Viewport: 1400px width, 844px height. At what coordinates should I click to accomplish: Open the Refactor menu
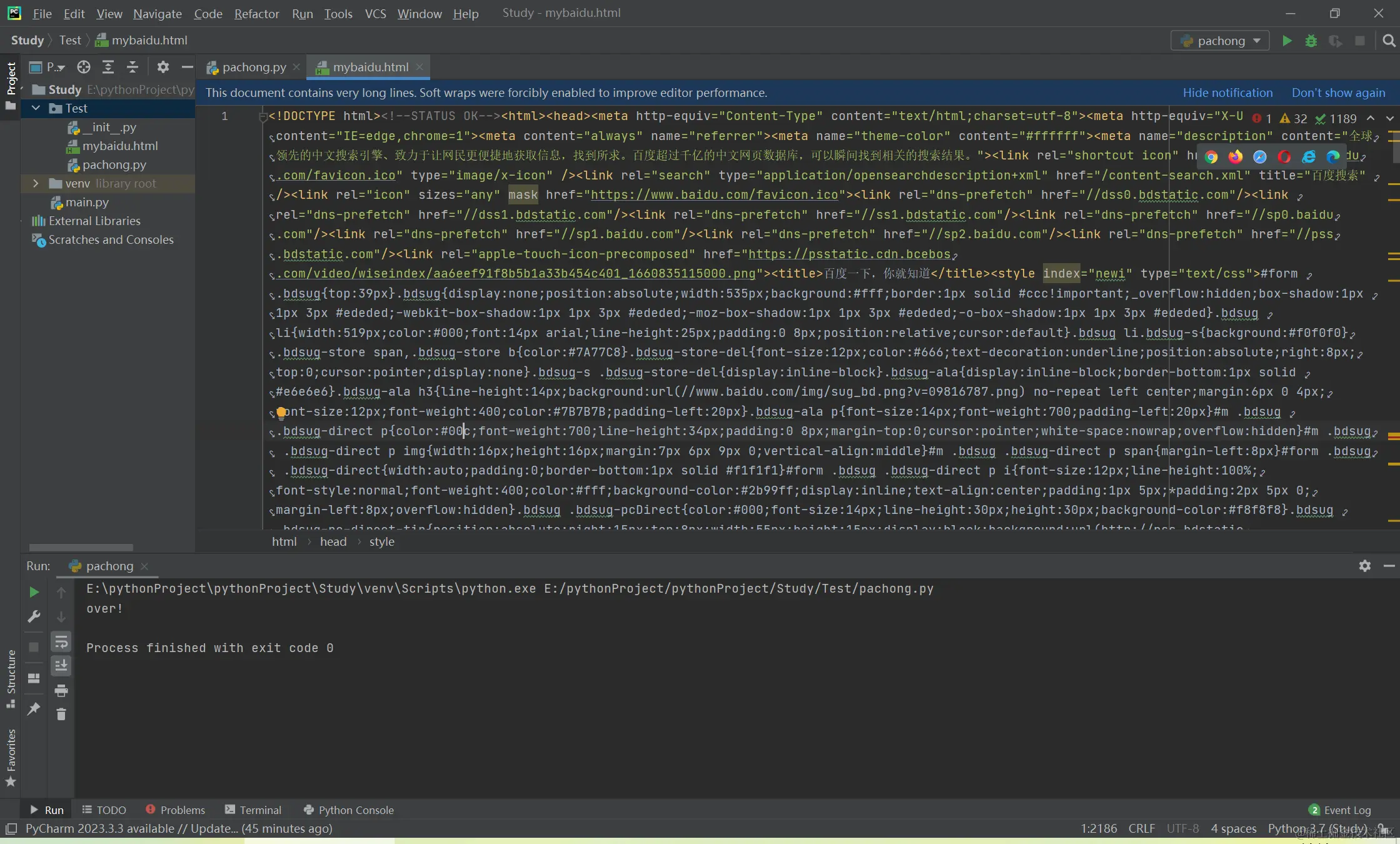[256, 13]
